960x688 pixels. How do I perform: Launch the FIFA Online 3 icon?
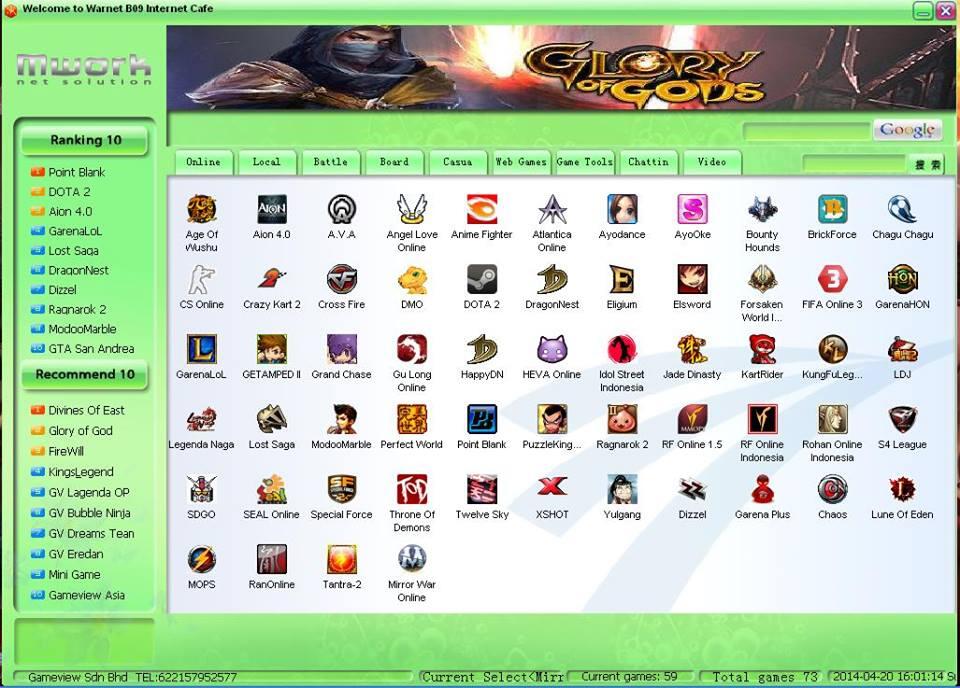(832, 280)
